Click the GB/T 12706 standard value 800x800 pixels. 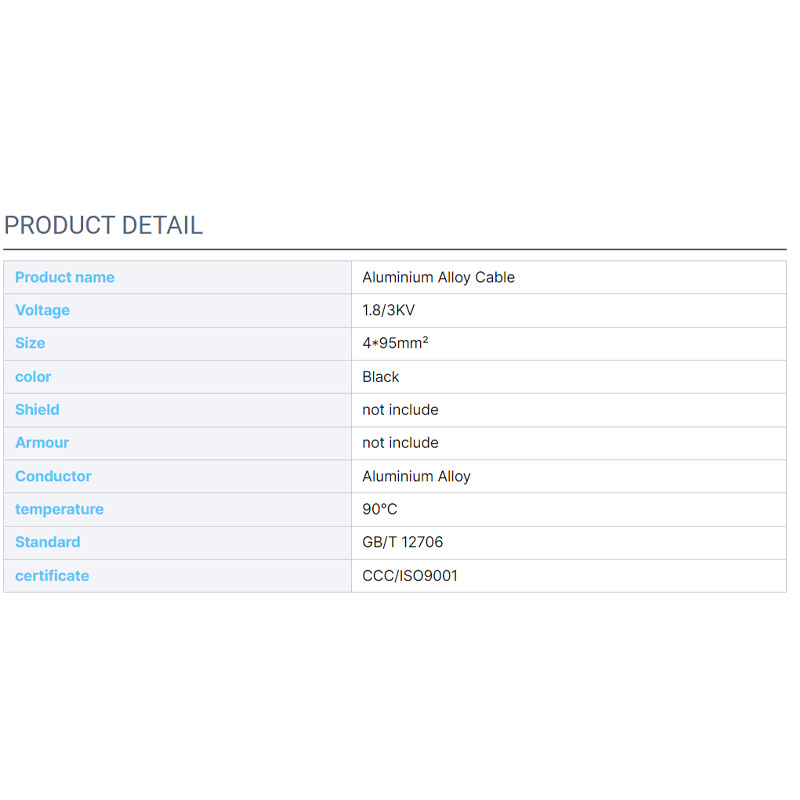coord(402,542)
